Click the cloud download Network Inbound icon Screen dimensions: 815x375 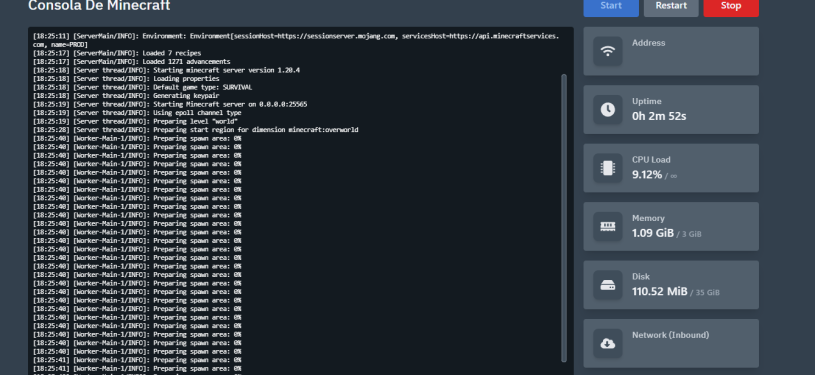point(608,343)
